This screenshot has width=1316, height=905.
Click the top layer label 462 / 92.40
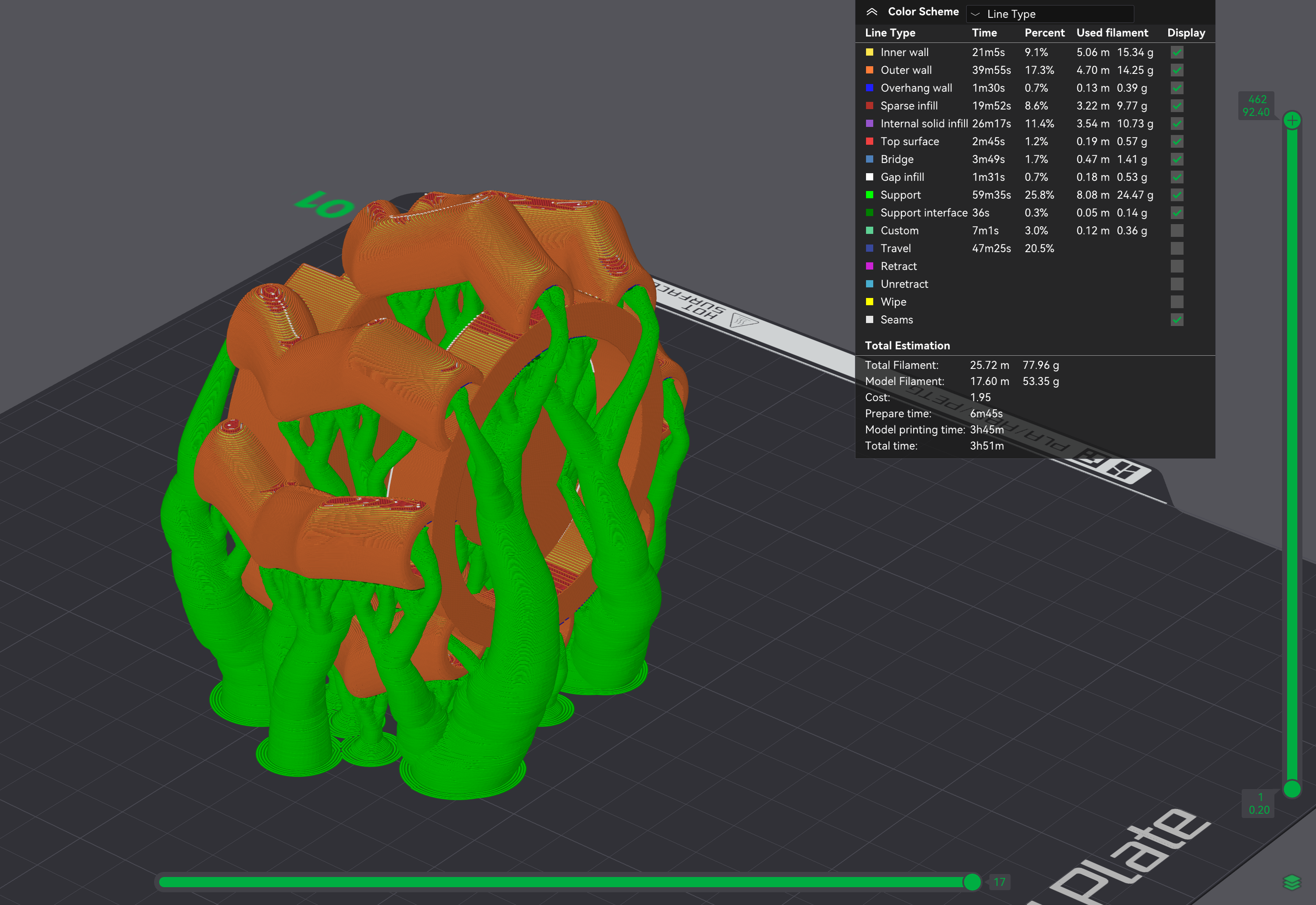[1257, 106]
